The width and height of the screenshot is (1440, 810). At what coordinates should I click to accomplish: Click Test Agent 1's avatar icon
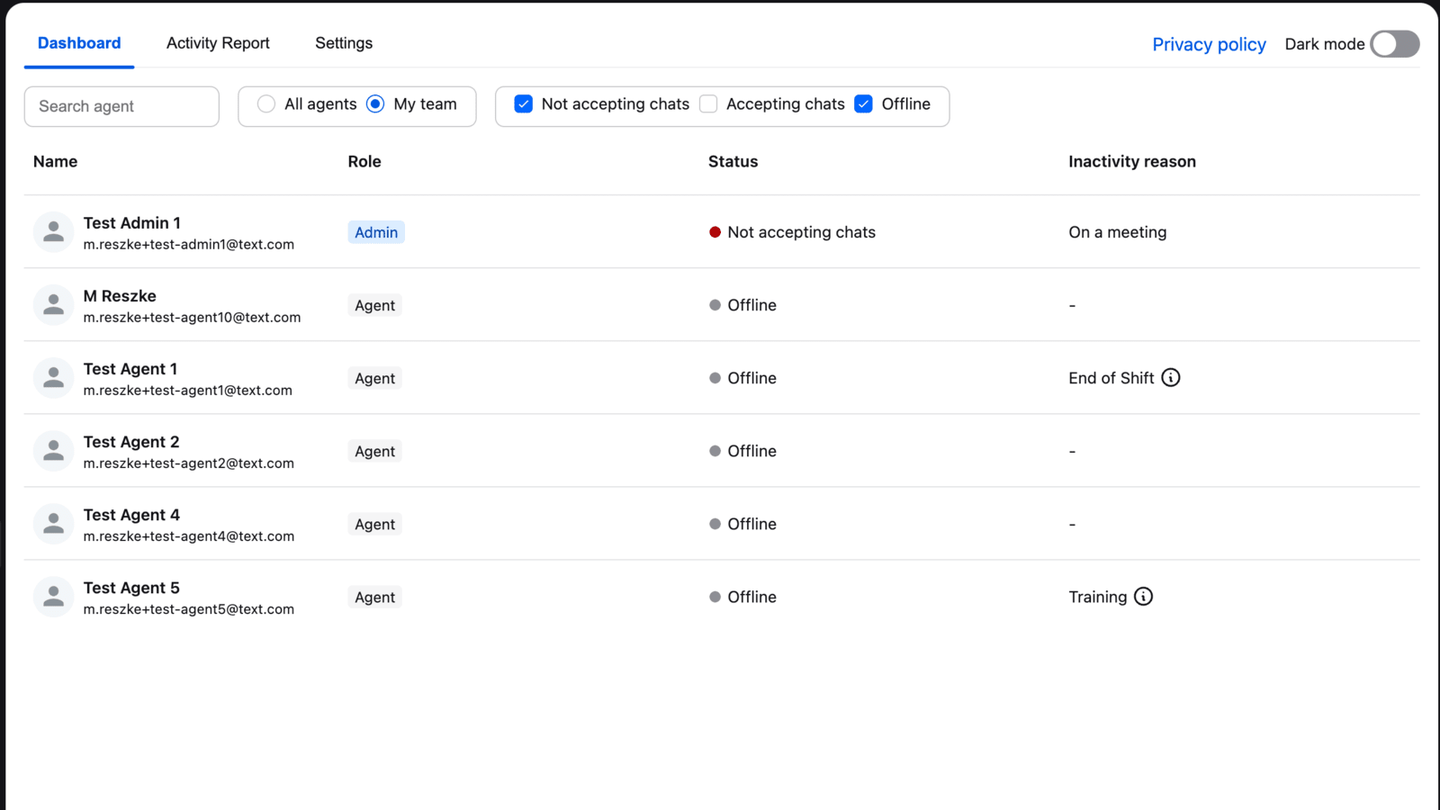tap(54, 378)
